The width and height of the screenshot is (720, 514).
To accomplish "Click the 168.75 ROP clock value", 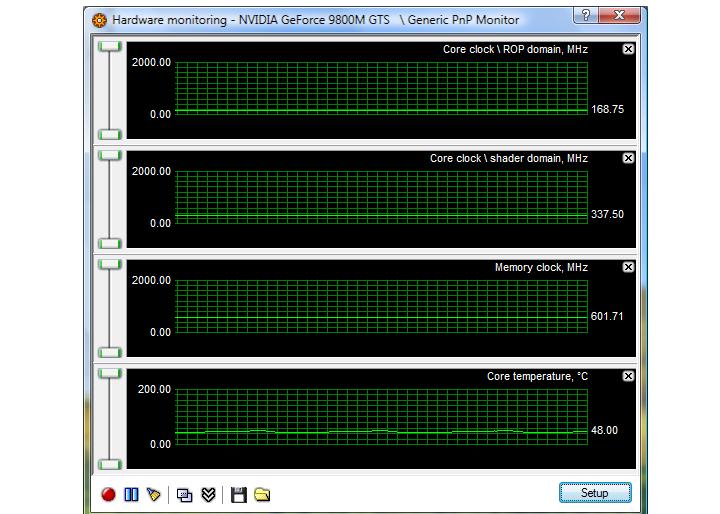I will [x=607, y=109].
